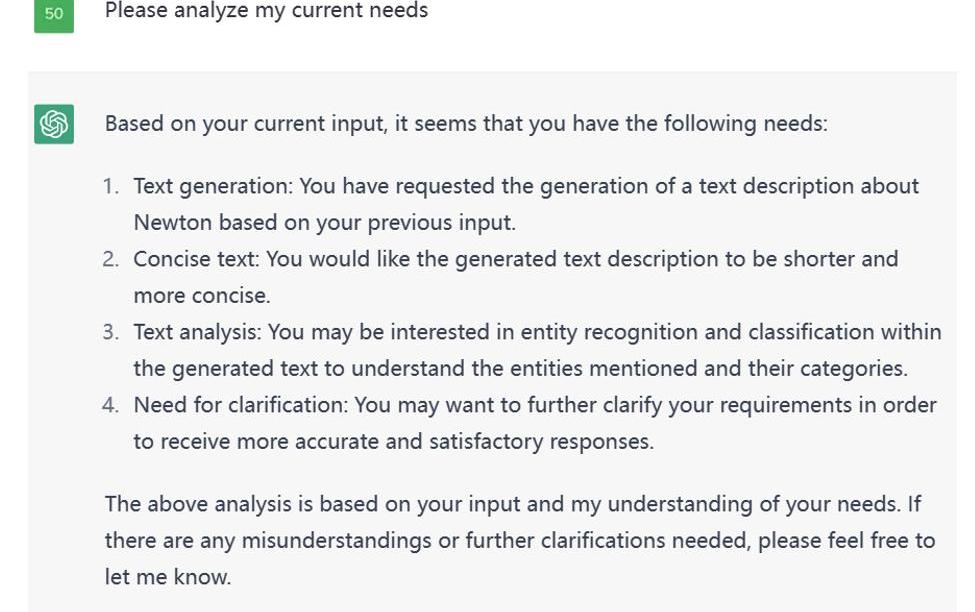Click the line starting 'there are any misunderstandings'

click(x=520, y=540)
